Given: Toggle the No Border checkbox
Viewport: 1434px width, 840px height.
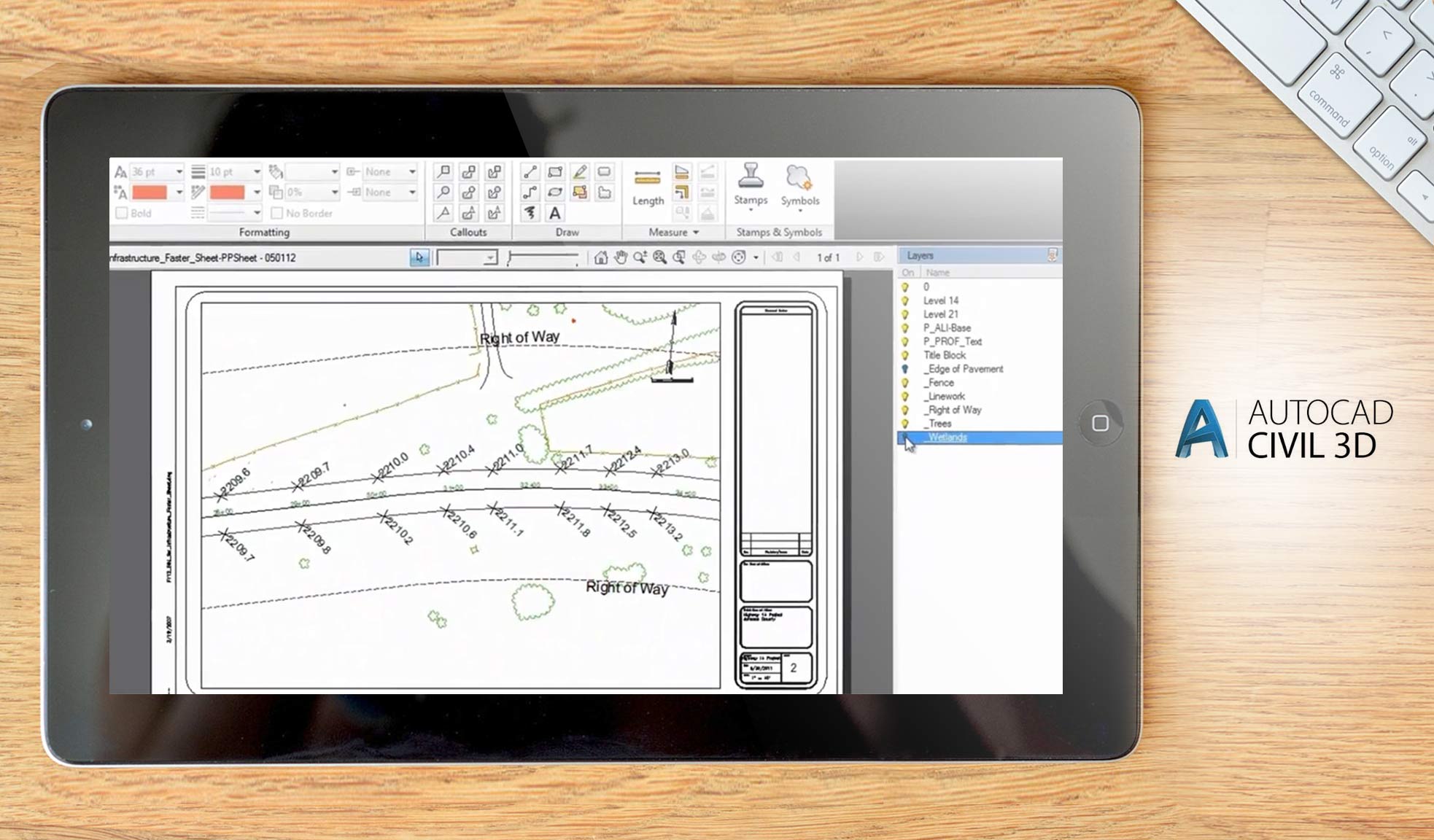Looking at the screenshot, I should 277,213.
